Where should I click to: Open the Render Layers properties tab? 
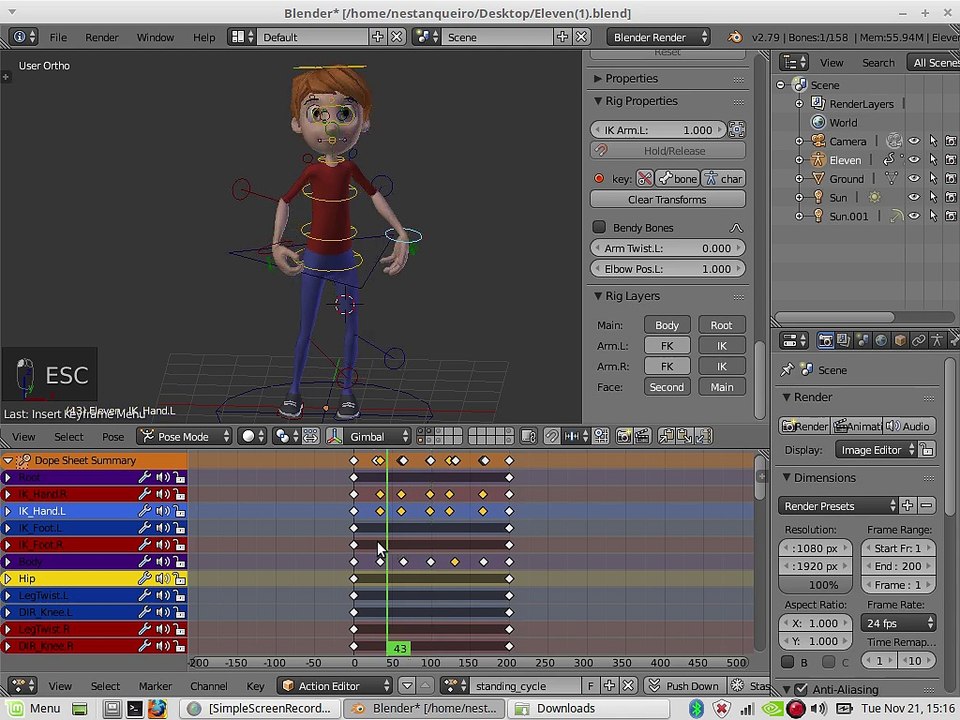[x=844, y=340]
